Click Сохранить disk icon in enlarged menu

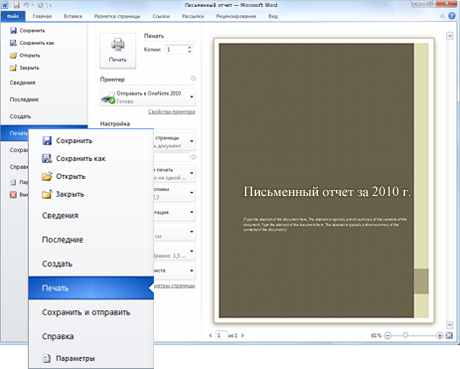pos(47,141)
